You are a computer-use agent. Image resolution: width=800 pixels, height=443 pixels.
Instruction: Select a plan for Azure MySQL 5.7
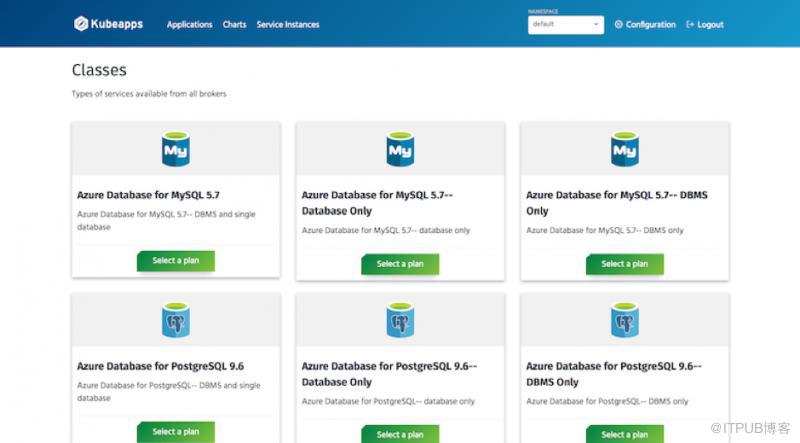tap(176, 261)
